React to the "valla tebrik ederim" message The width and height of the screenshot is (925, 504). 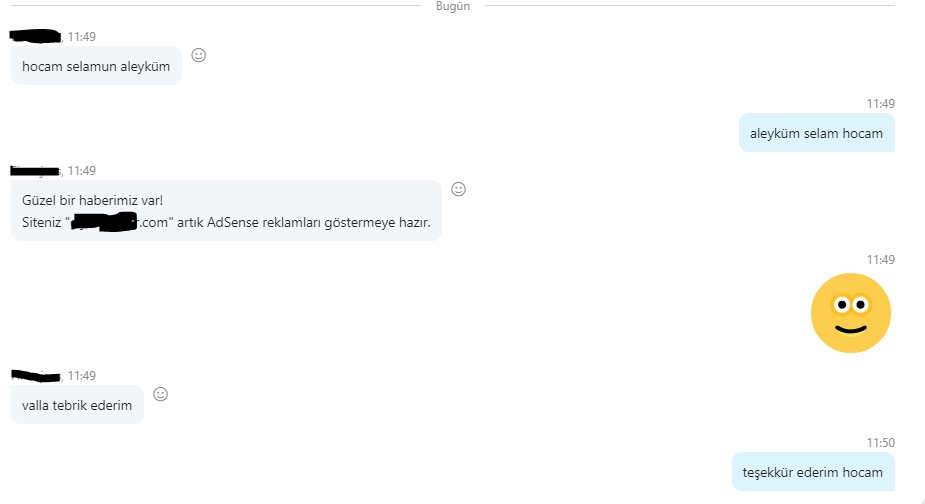160,394
